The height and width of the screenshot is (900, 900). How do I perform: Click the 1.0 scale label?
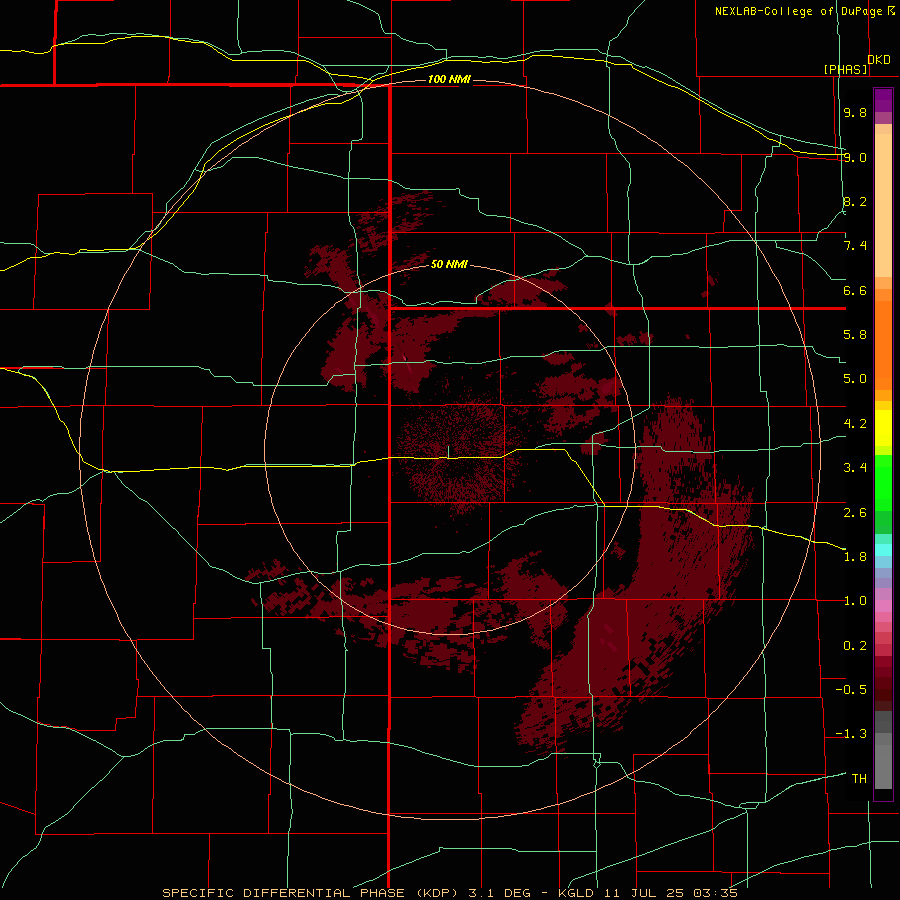(855, 601)
